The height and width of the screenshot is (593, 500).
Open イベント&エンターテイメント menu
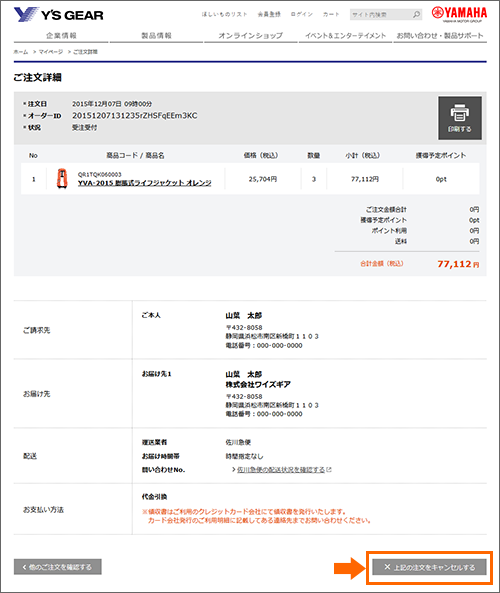pyautogui.click(x=345, y=36)
